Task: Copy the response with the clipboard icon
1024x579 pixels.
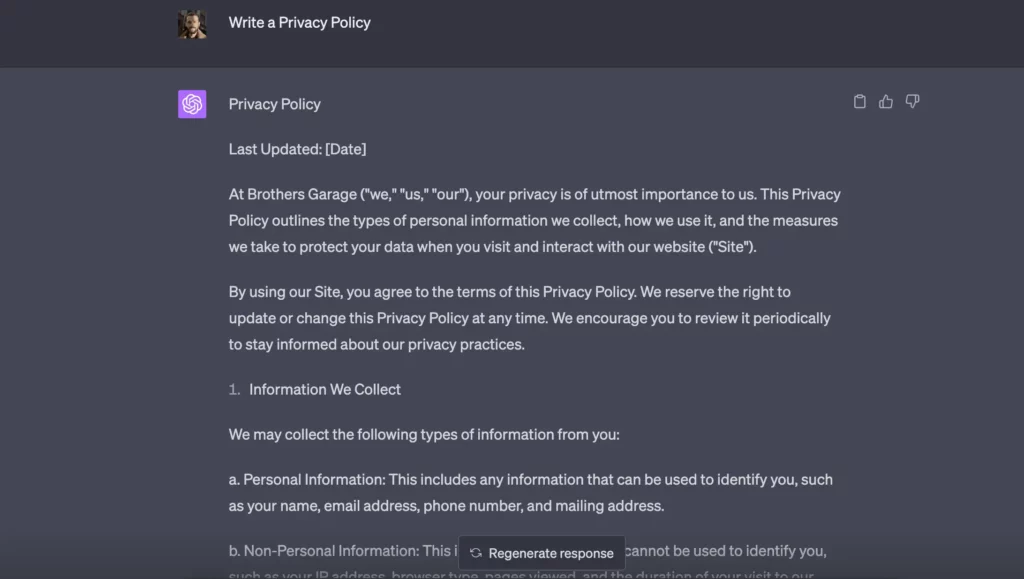Action: (x=859, y=102)
